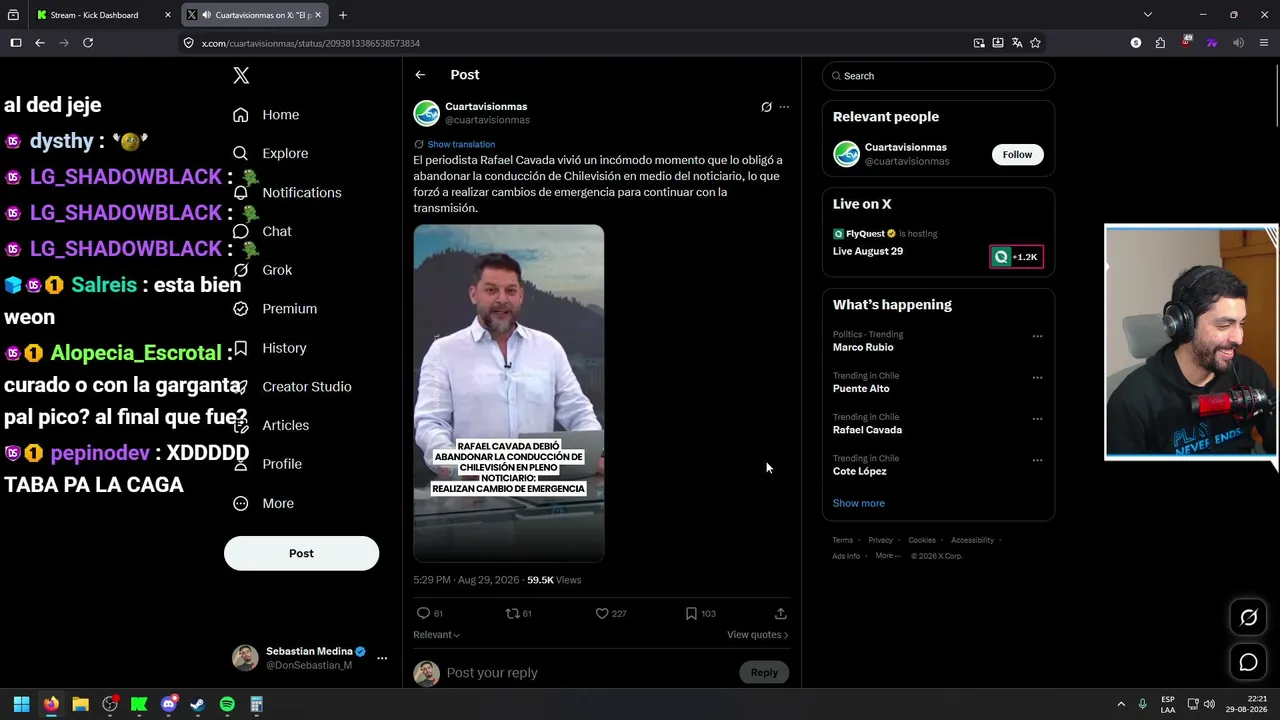Viewport: 1280px width, 720px height.
Task: Open Steam from the taskbar
Action: tap(198, 704)
